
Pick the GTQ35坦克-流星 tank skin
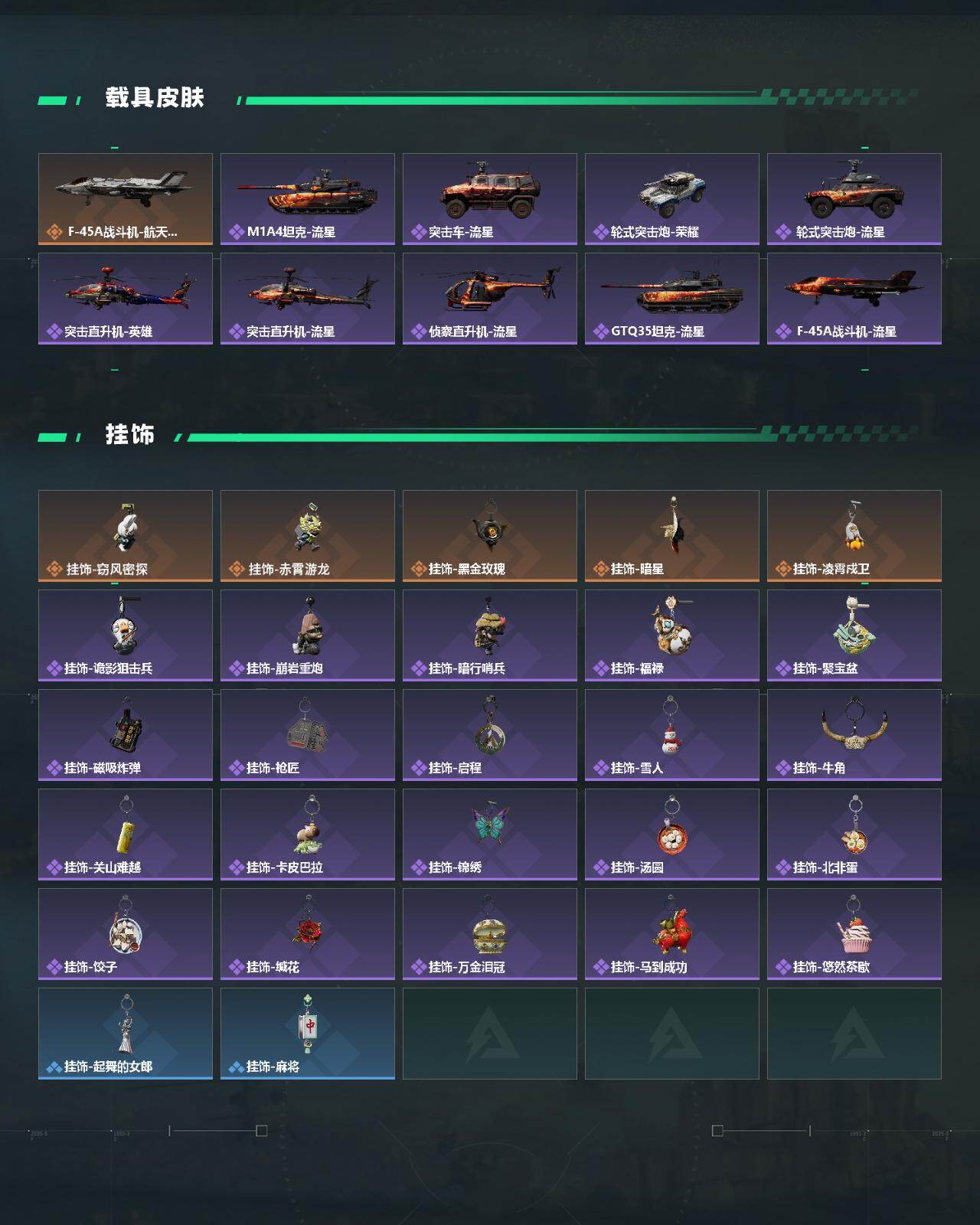pos(672,299)
